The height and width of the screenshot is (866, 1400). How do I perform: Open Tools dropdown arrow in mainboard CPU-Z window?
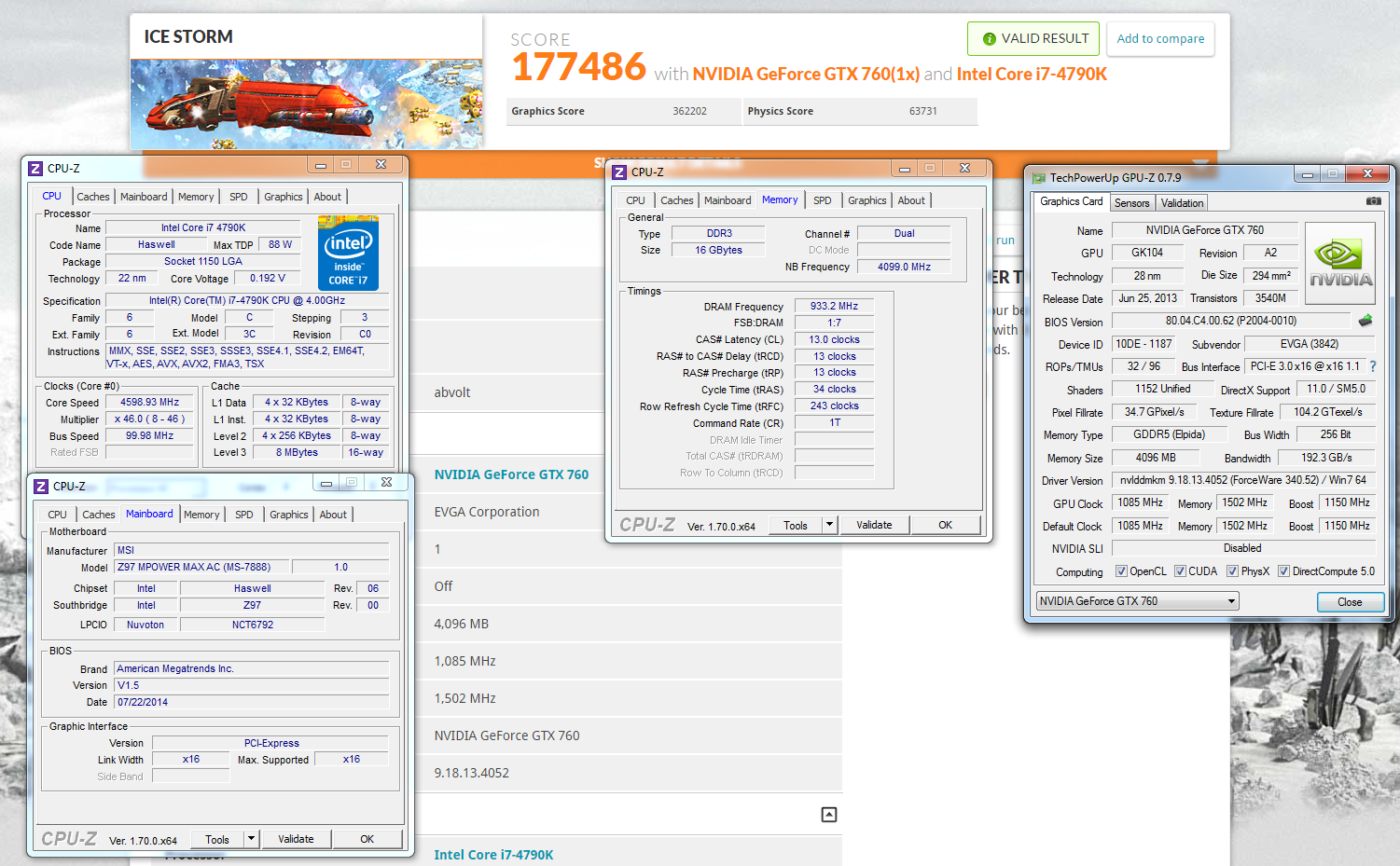click(251, 839)
